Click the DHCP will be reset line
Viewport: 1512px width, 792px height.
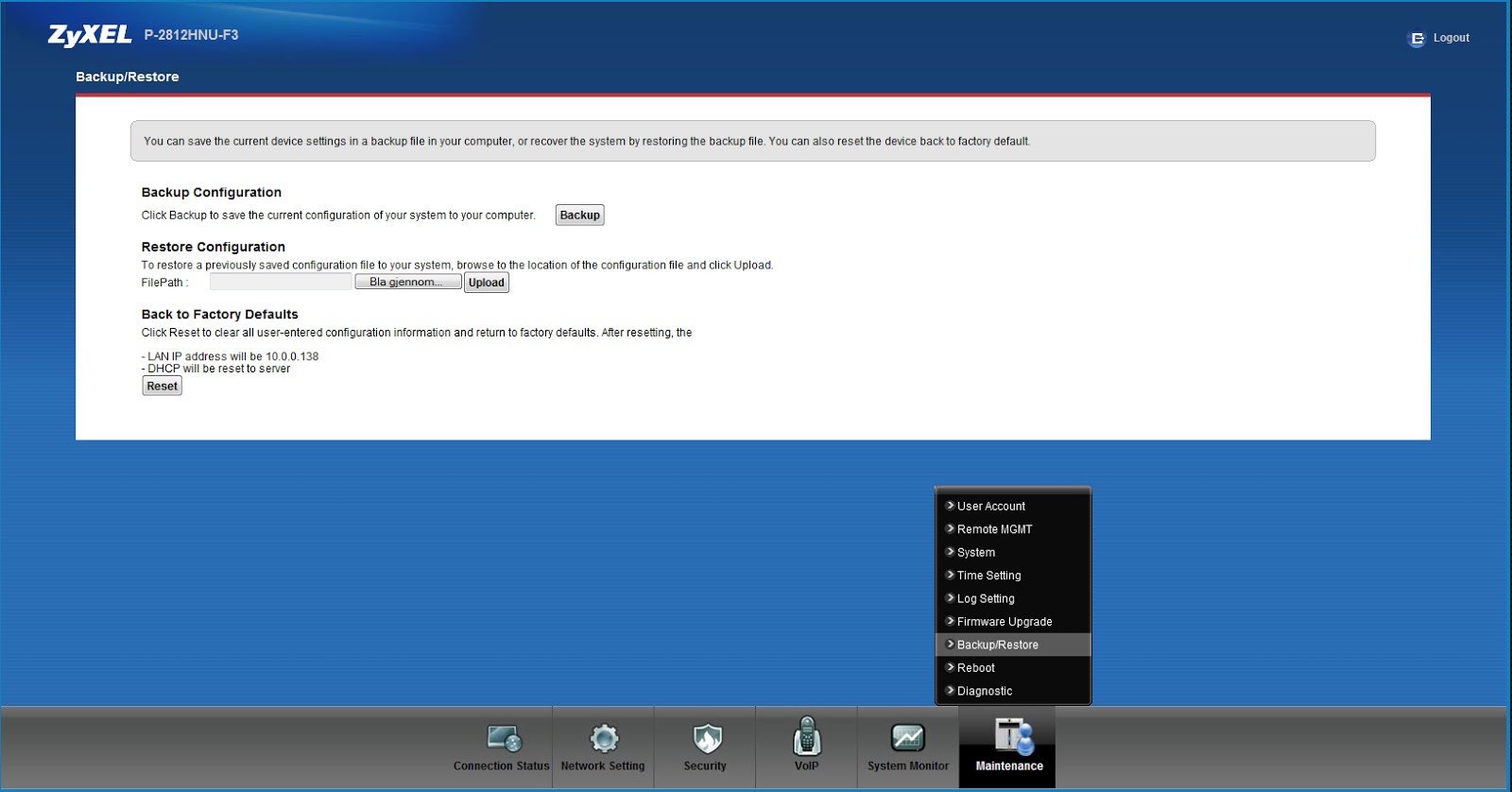[216, 369]
